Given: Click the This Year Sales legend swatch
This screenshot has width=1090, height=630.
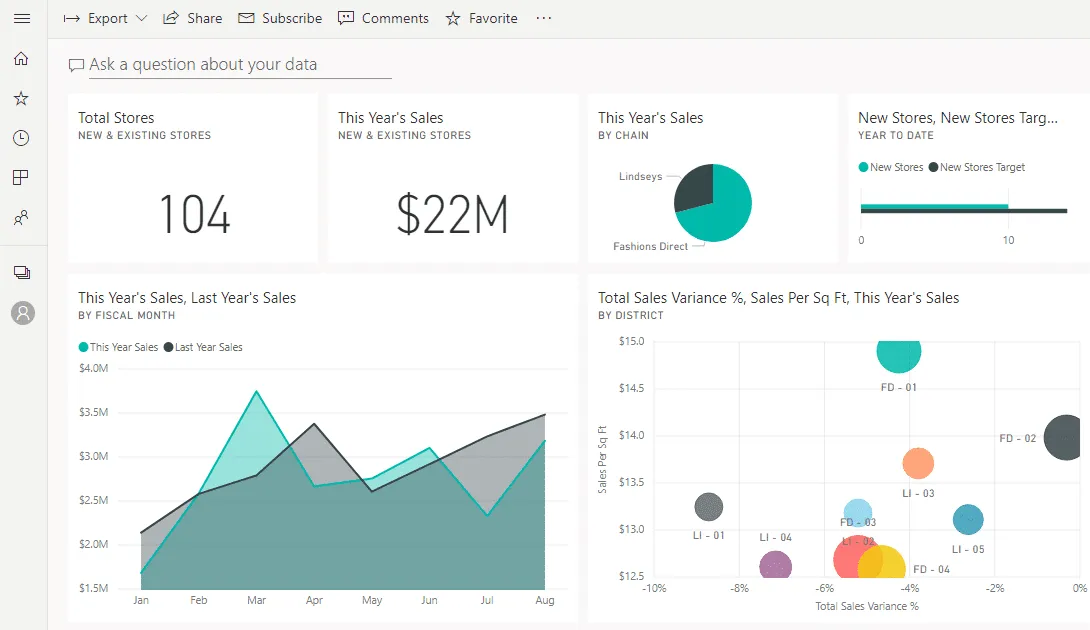Looking at the screenshot, I should click(84, 348).
